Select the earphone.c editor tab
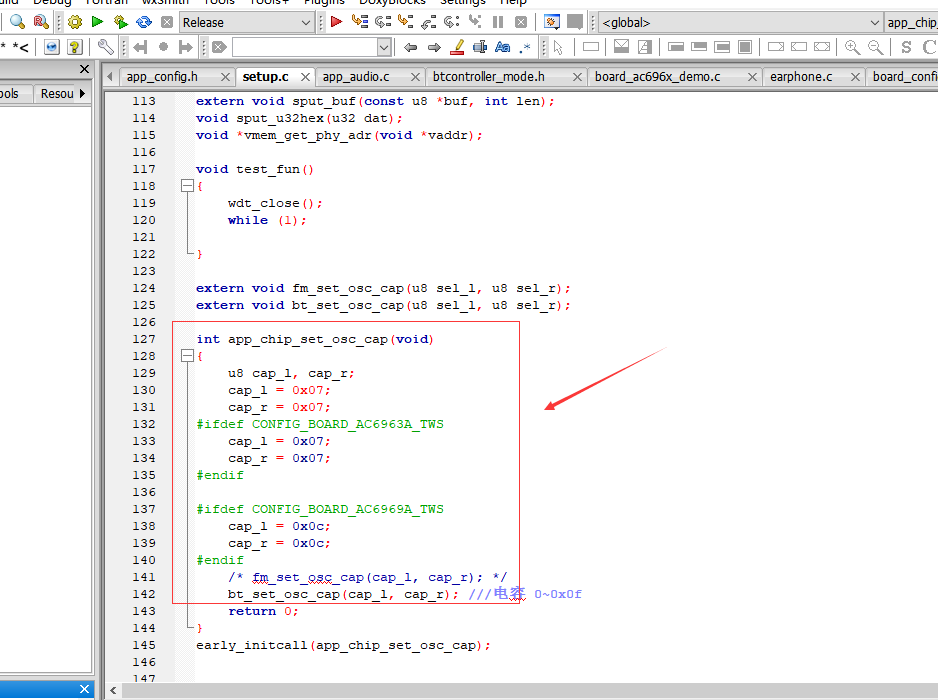 click(801, 77)
